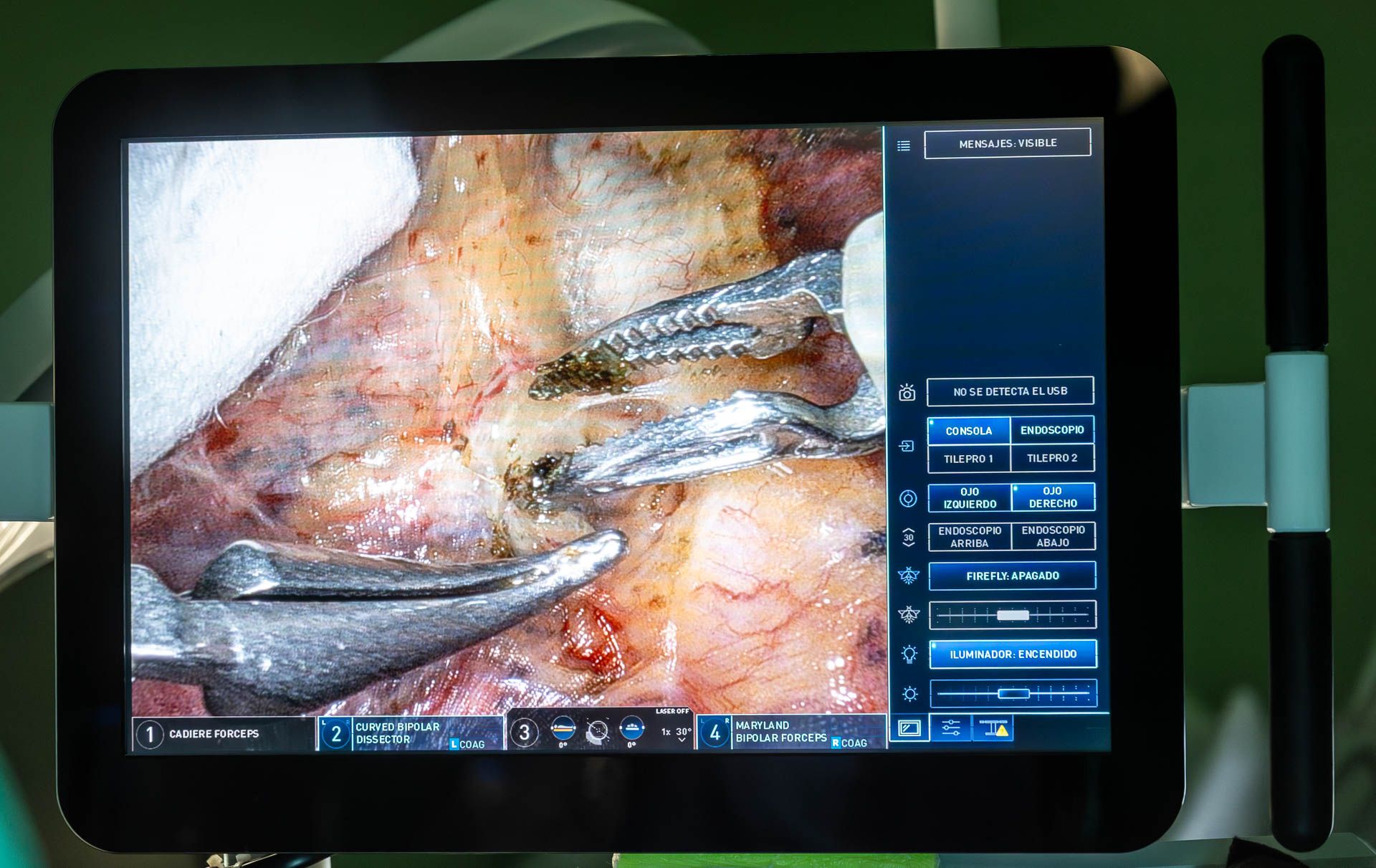This screenshot has height=868, width=1376.
Task: Click the 30-degree scope angle icon
Action: click(908, 536)
